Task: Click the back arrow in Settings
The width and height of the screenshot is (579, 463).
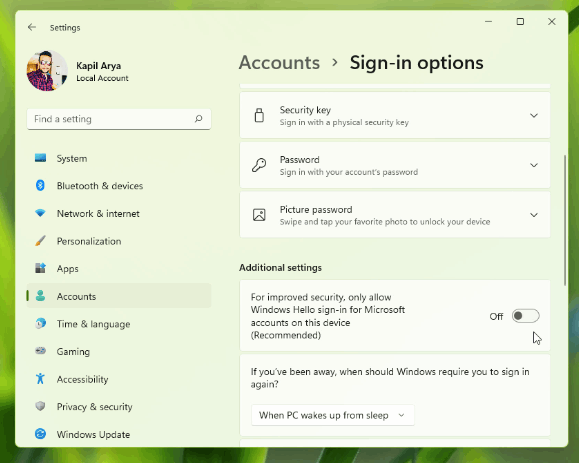Action: (32, 27)
